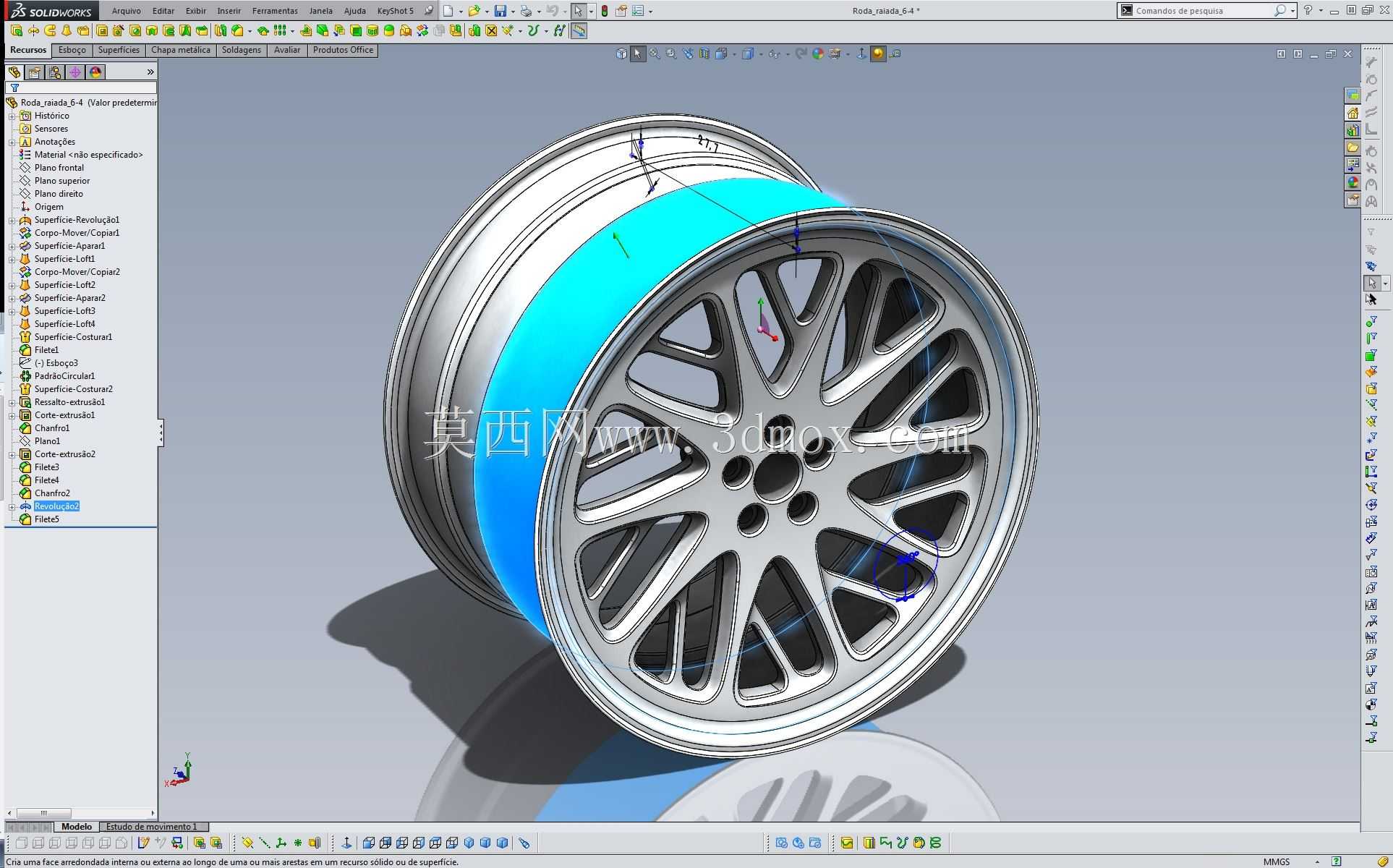Switch to the Esboço tab
Viewport: 1393px width, 868px height.
click(72, 50)
